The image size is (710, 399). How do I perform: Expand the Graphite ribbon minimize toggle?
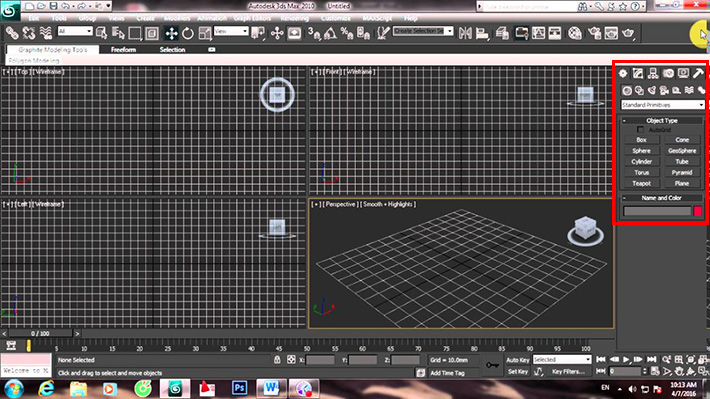click(x=211, y=49)
